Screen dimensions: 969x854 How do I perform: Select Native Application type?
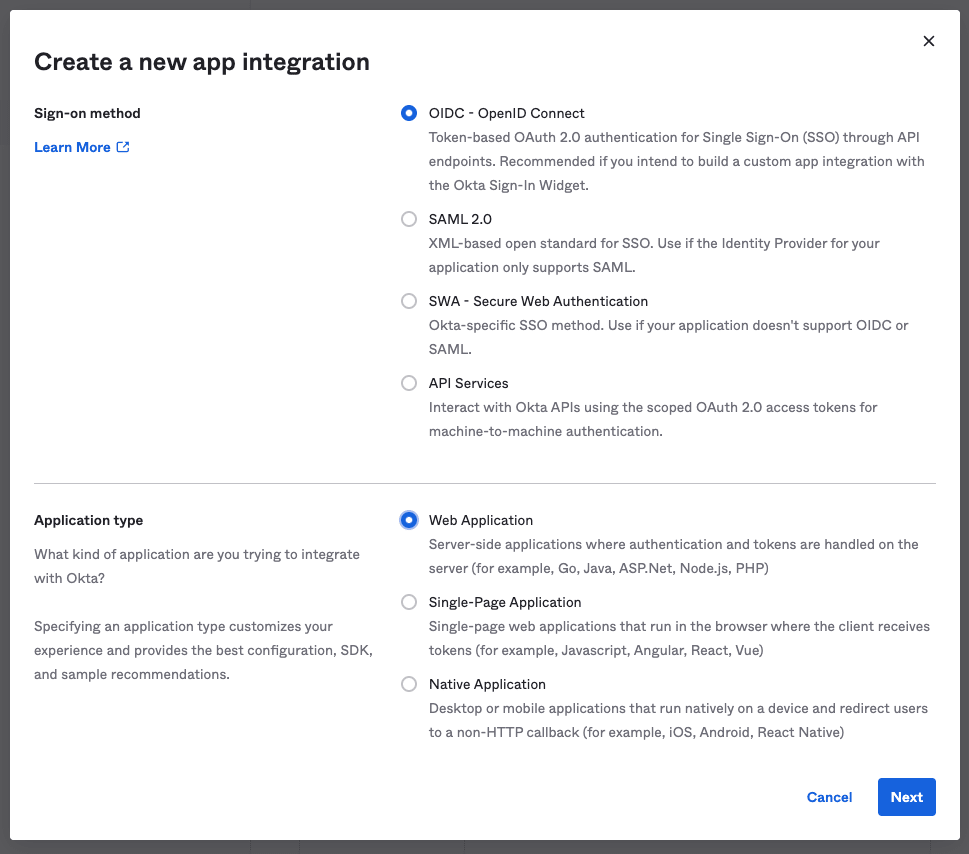[x=409, y=684]
